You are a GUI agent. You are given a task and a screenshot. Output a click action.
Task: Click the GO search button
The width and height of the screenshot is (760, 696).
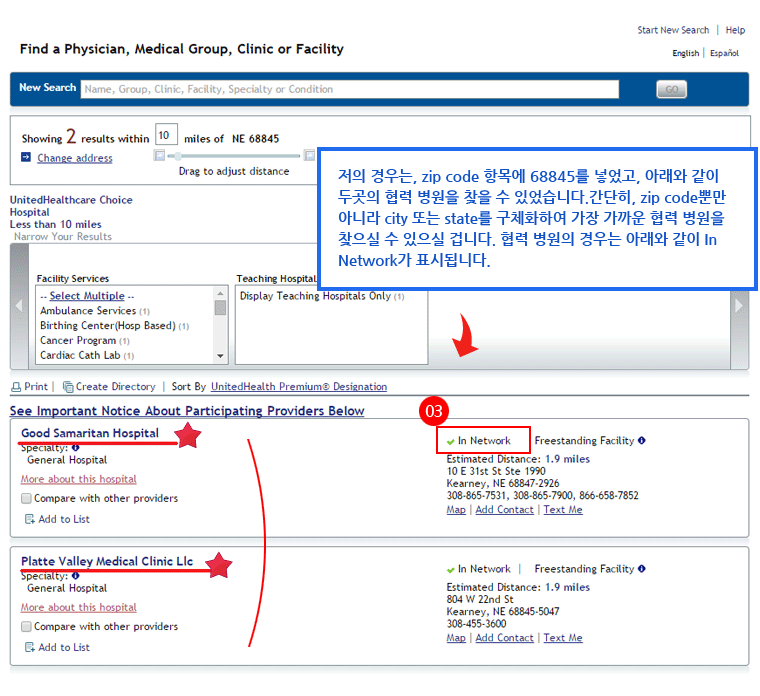pyautogui.click(x=671, y=89)
